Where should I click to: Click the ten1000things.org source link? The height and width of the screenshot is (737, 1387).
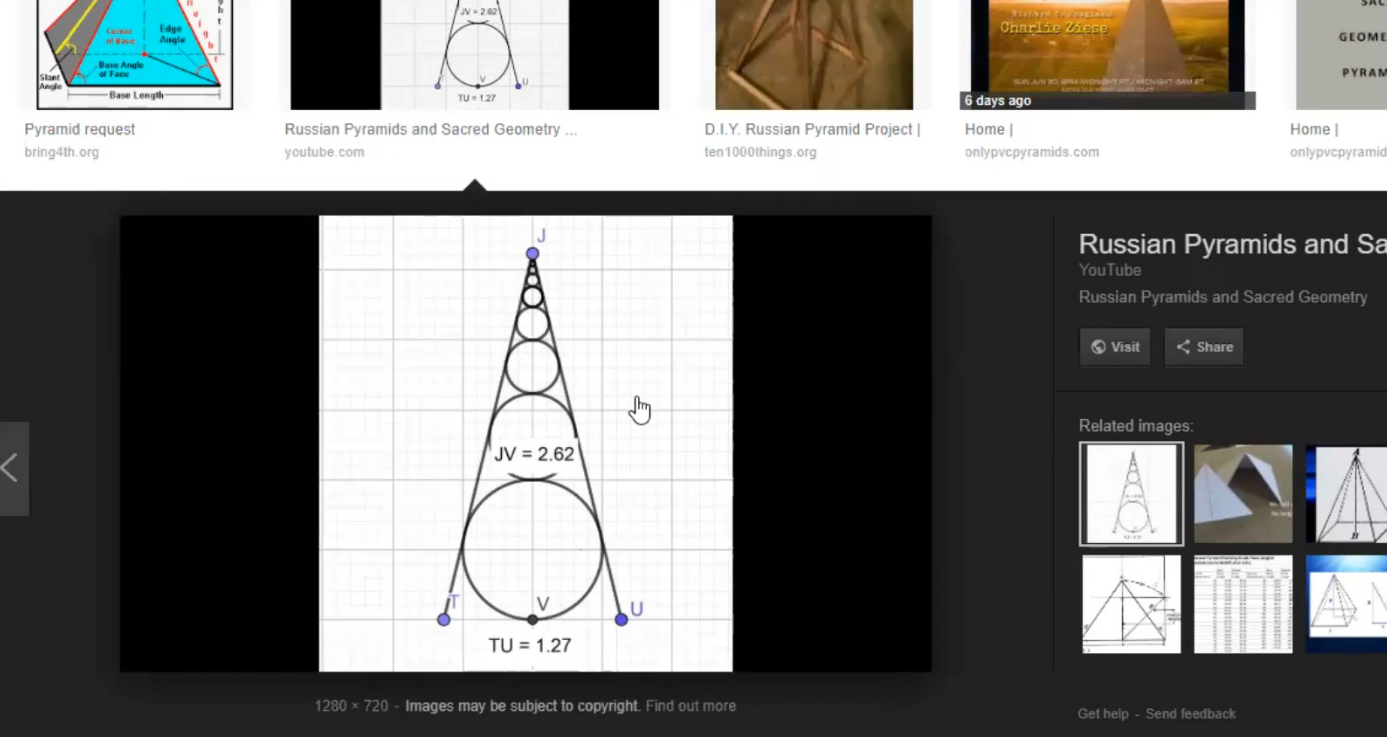click(760, 152)
